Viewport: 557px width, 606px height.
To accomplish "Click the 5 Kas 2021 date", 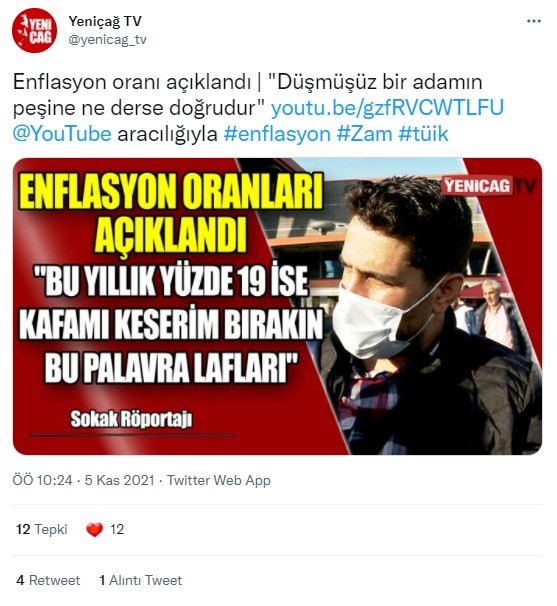I will (119, 480).
